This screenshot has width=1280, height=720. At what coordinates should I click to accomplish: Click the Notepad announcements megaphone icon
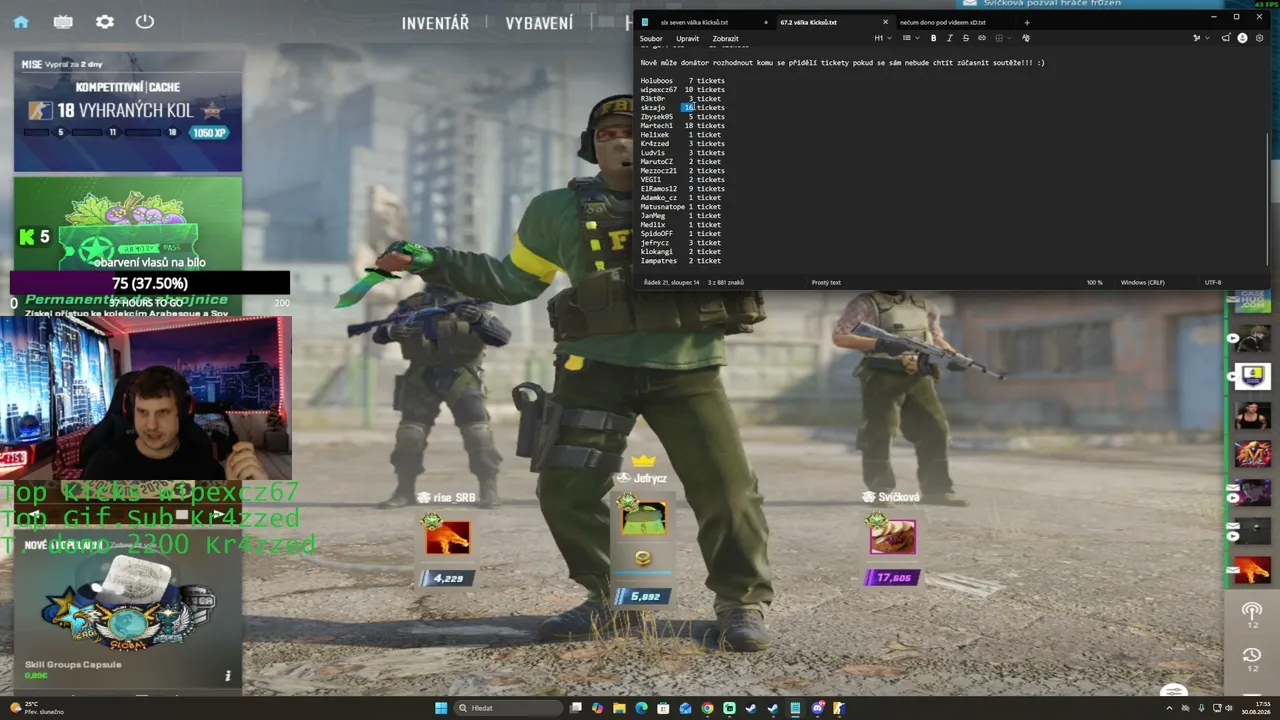[x=1227, y=38]
